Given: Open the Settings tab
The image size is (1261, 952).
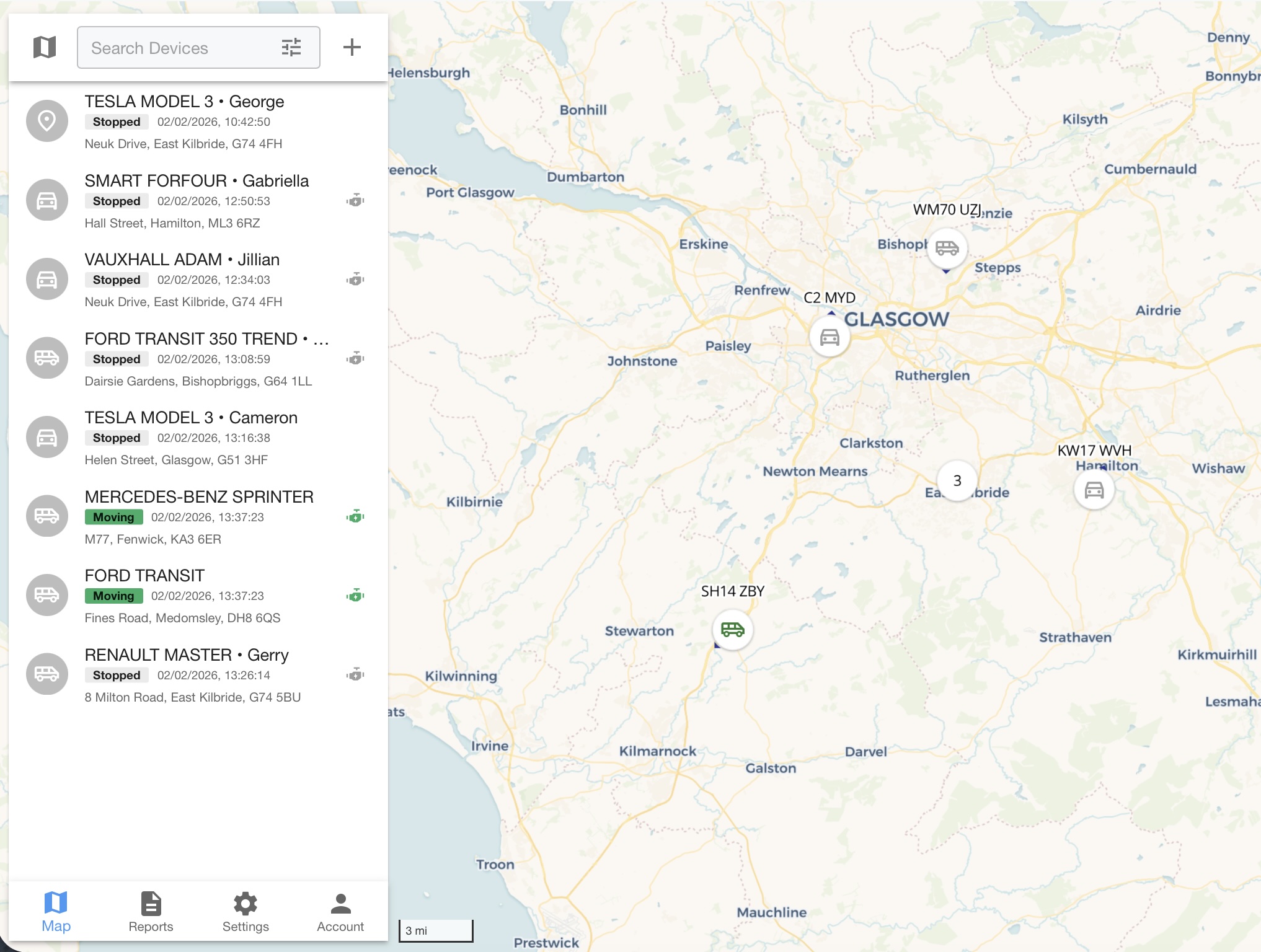Looking at the screenshot, I should click(x=246, y=912).
